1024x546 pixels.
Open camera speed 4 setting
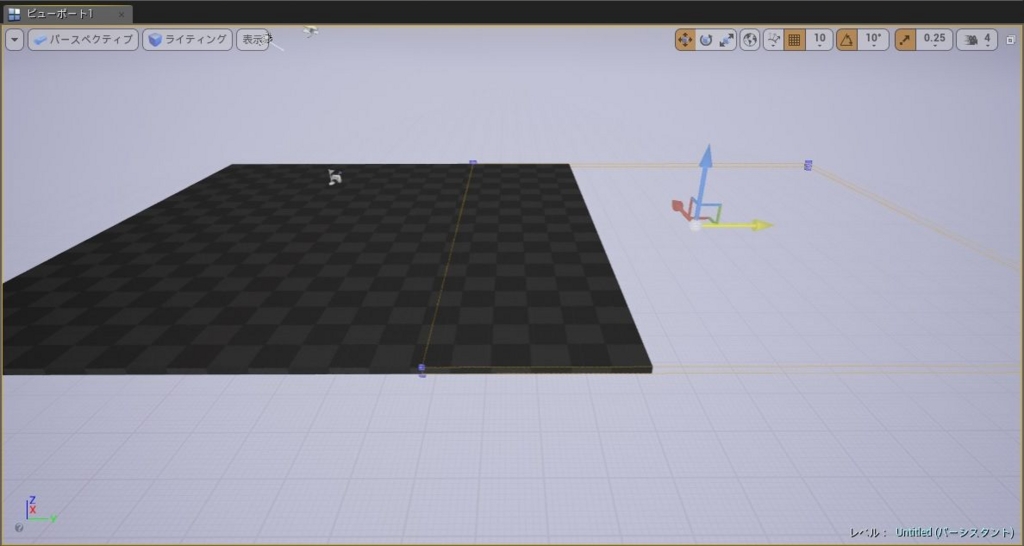tap(977, 40)
